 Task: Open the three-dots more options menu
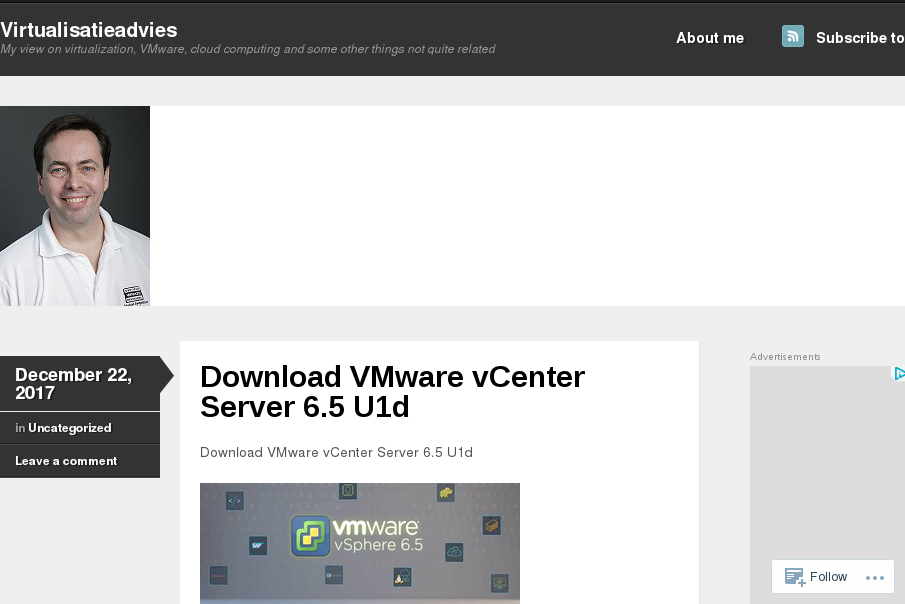point(874,577)
